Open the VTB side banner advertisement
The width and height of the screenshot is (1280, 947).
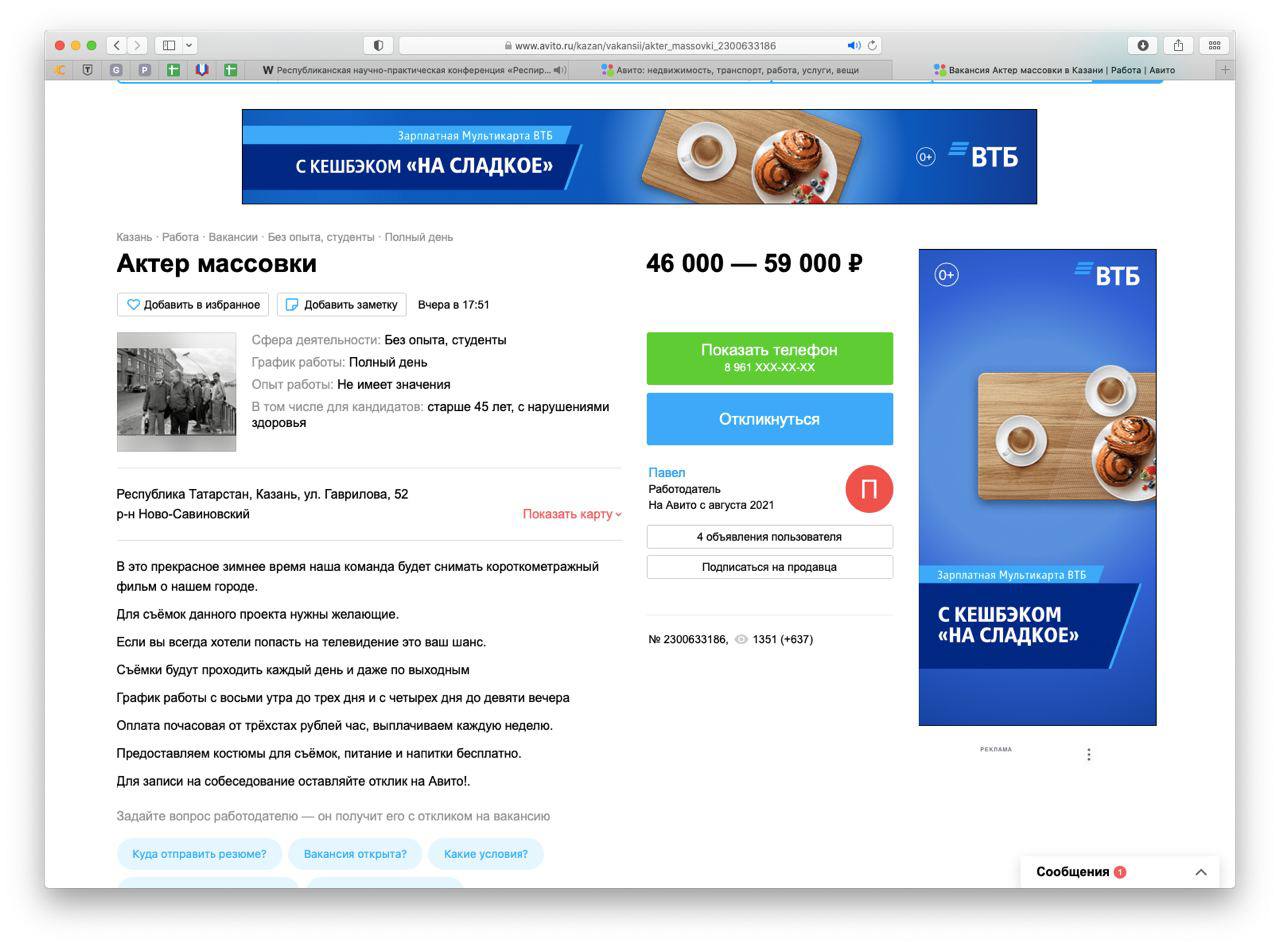[x=1037, y=487]
